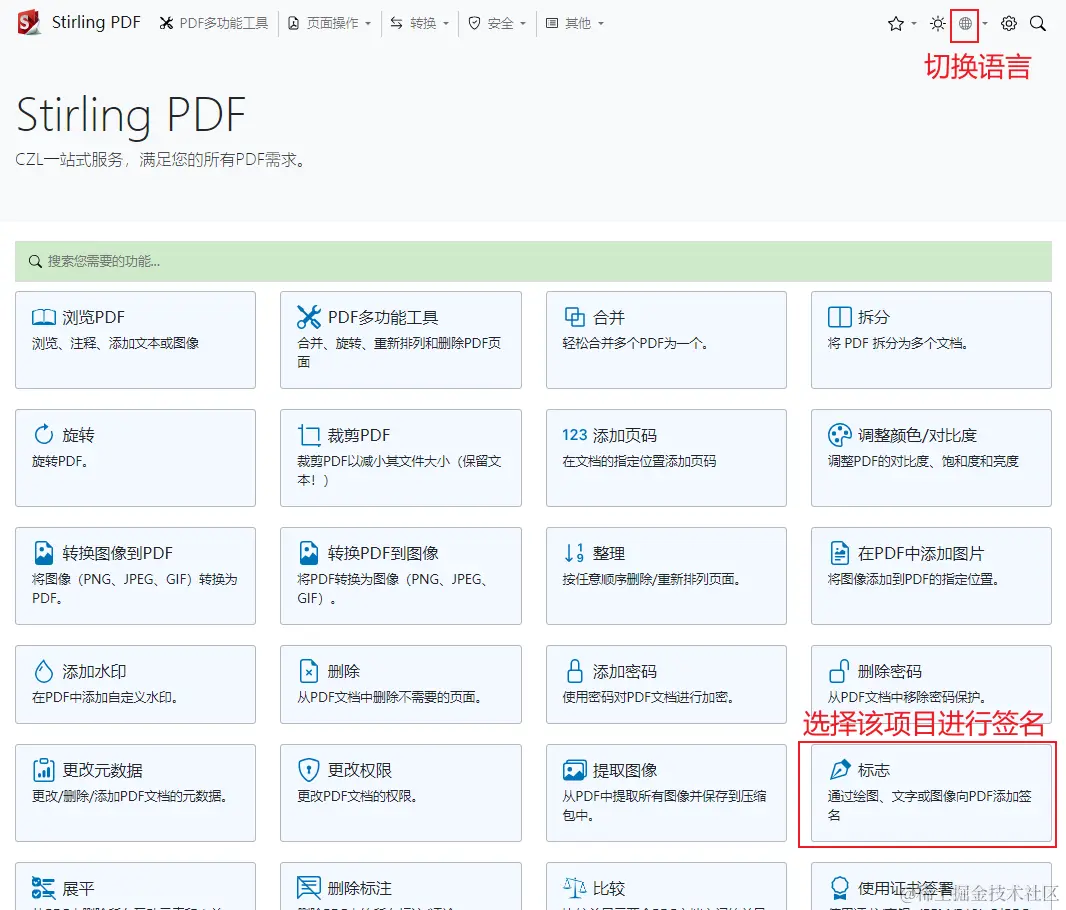1066x910 pixels.
Task: Click the palette icon beside 调整颜色/对比度
Action: click(840, 435)
